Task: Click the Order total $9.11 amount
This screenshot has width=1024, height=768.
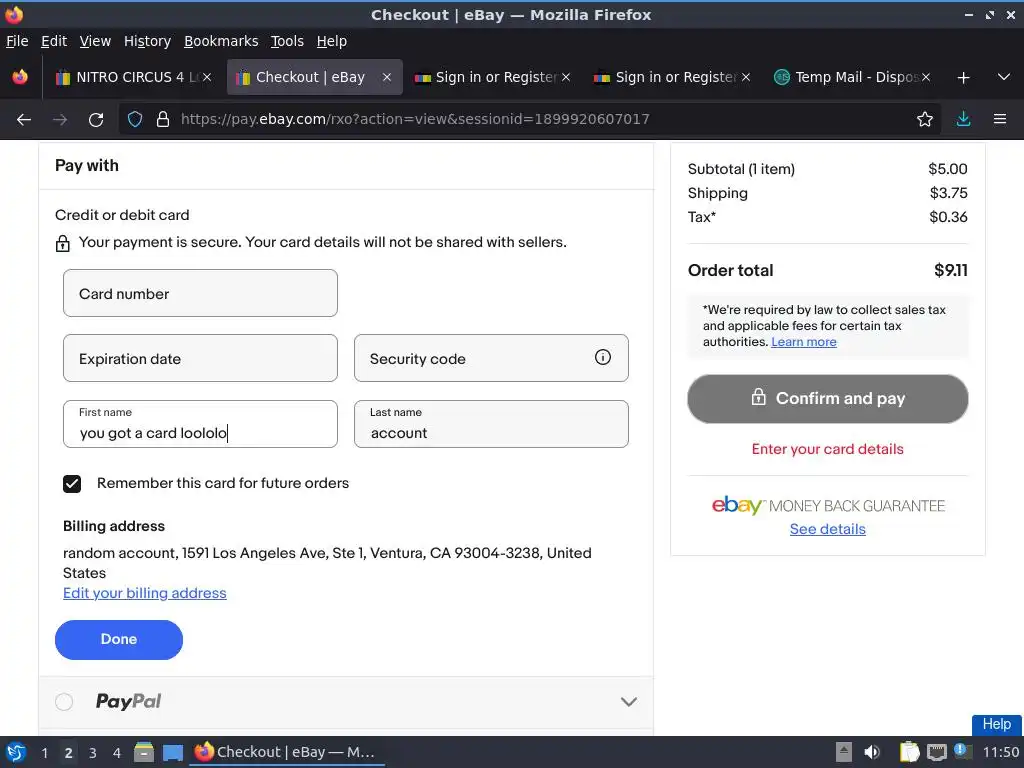Action: tap(950, 270)
